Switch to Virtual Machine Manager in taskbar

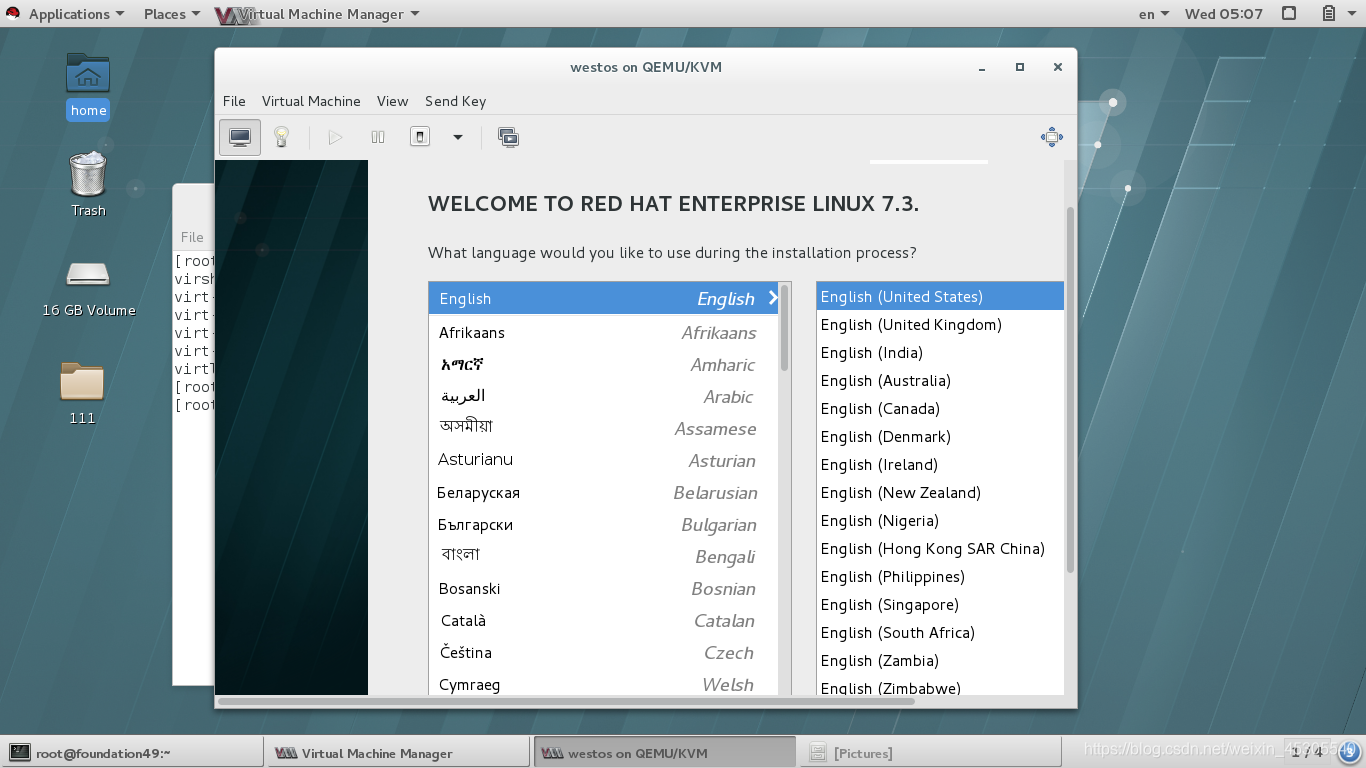click(397, 751)
